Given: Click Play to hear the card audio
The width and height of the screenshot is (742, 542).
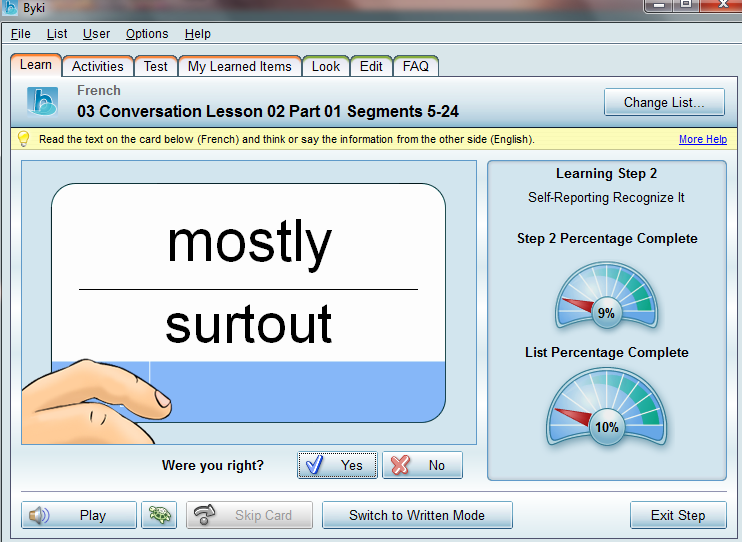Looking at the screenshot, I should (x=79, y=515).
